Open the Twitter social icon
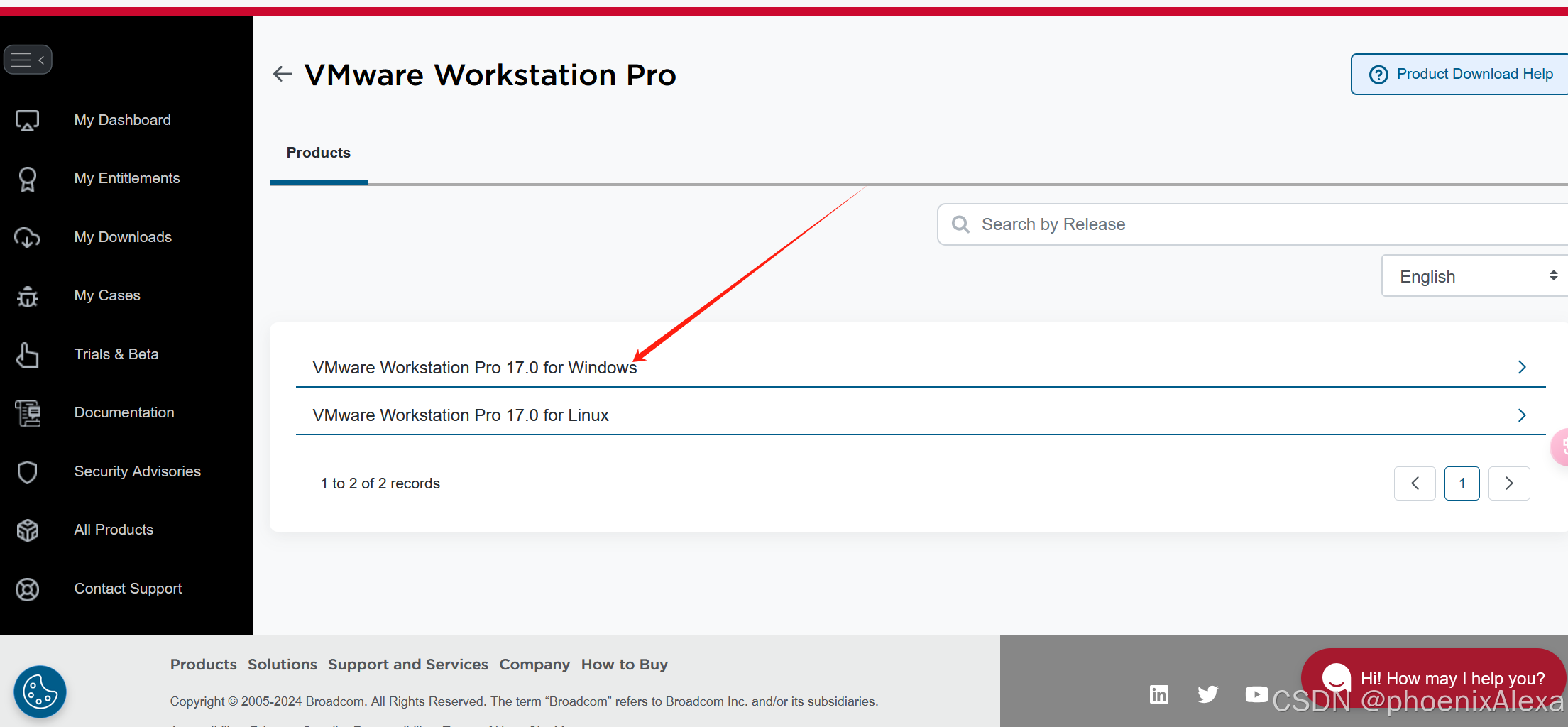Image resolution: width=1568 pixels, height=727 pixels. tap(1208, 694)
